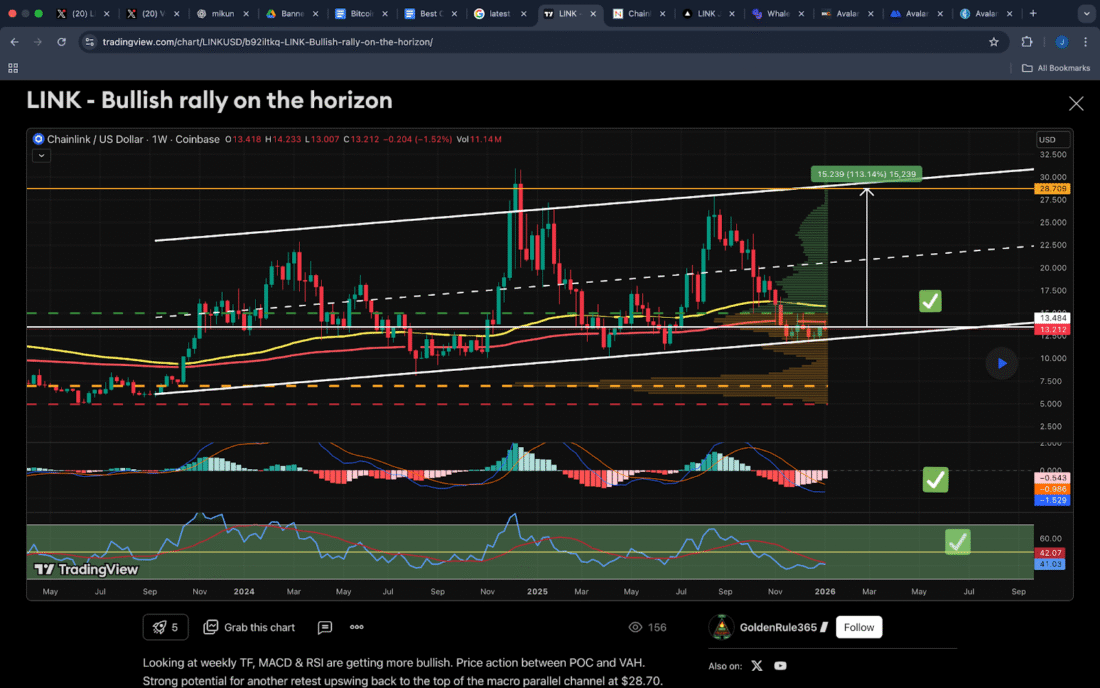Screen dimensions: 1100x688
Task: Click the green 15.239 (113.14%) measure label
Action: [x=866, y=174]
